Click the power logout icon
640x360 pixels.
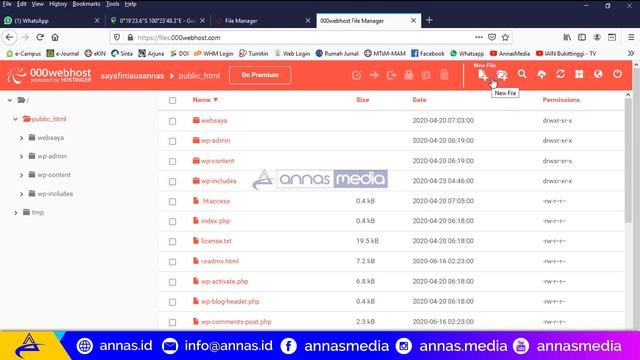pos(617,74)
